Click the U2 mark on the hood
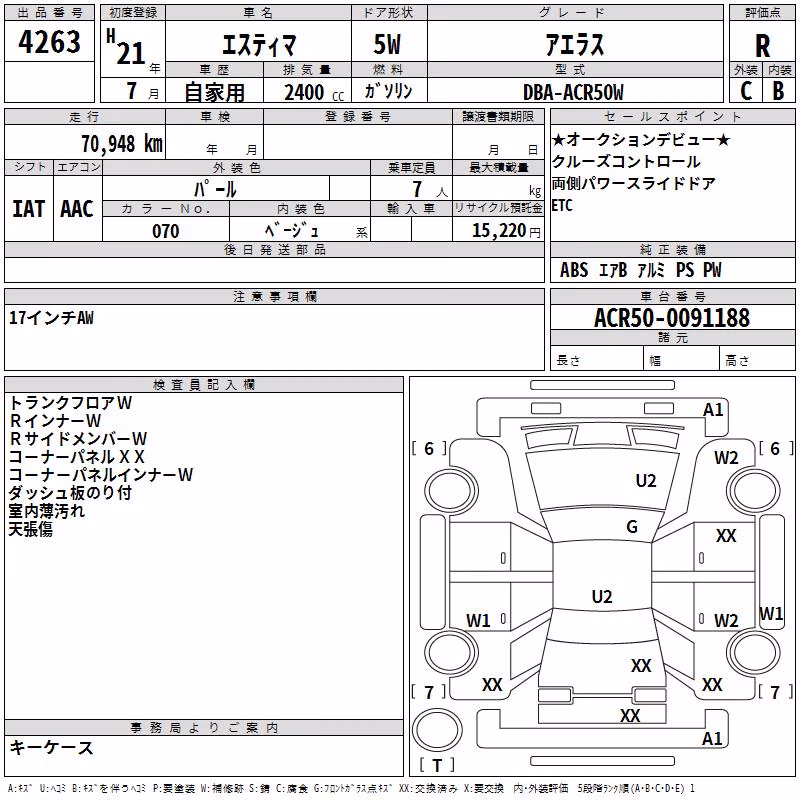The width and height of the screenshot is (800, 800). 646,481
